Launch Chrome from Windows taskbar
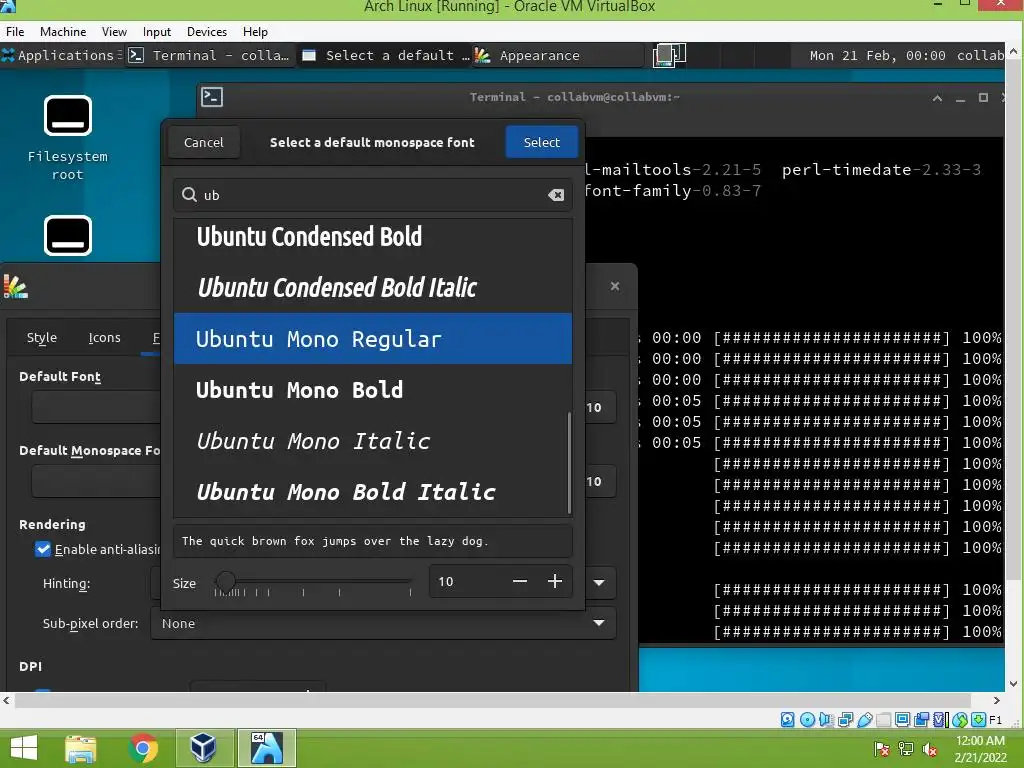The image size is (1024, 768). coord(143,748)
